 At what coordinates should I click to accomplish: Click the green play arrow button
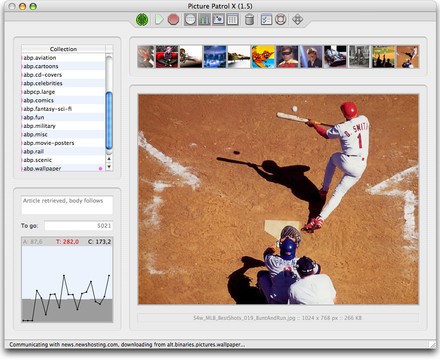tap(159, 20)
